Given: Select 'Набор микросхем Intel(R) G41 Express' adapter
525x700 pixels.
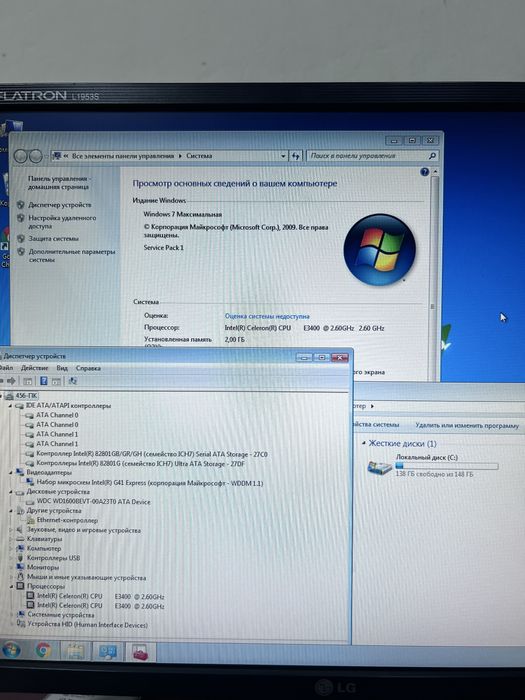Looking at the screenshot, I should [x=150, y=483].
